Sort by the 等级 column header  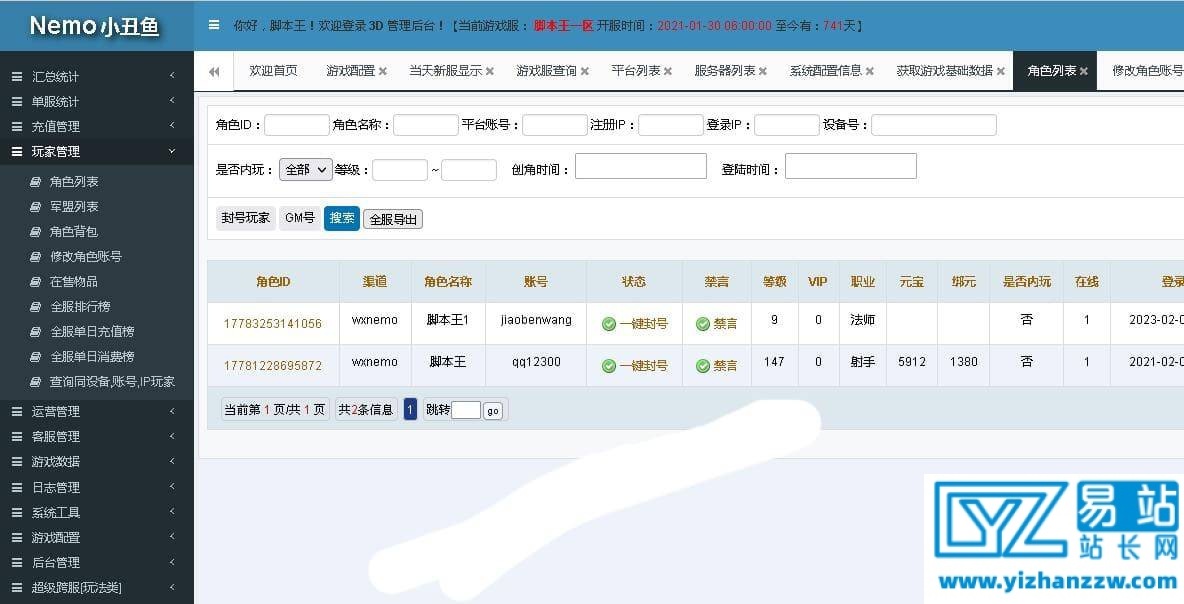click(x=775, y=282)
